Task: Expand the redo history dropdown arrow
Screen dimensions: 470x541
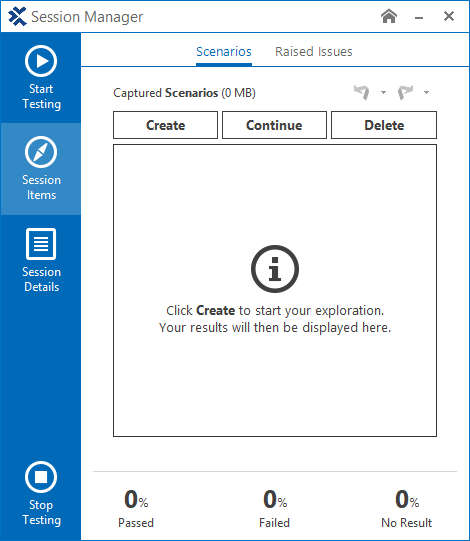Action: (427, 92)
